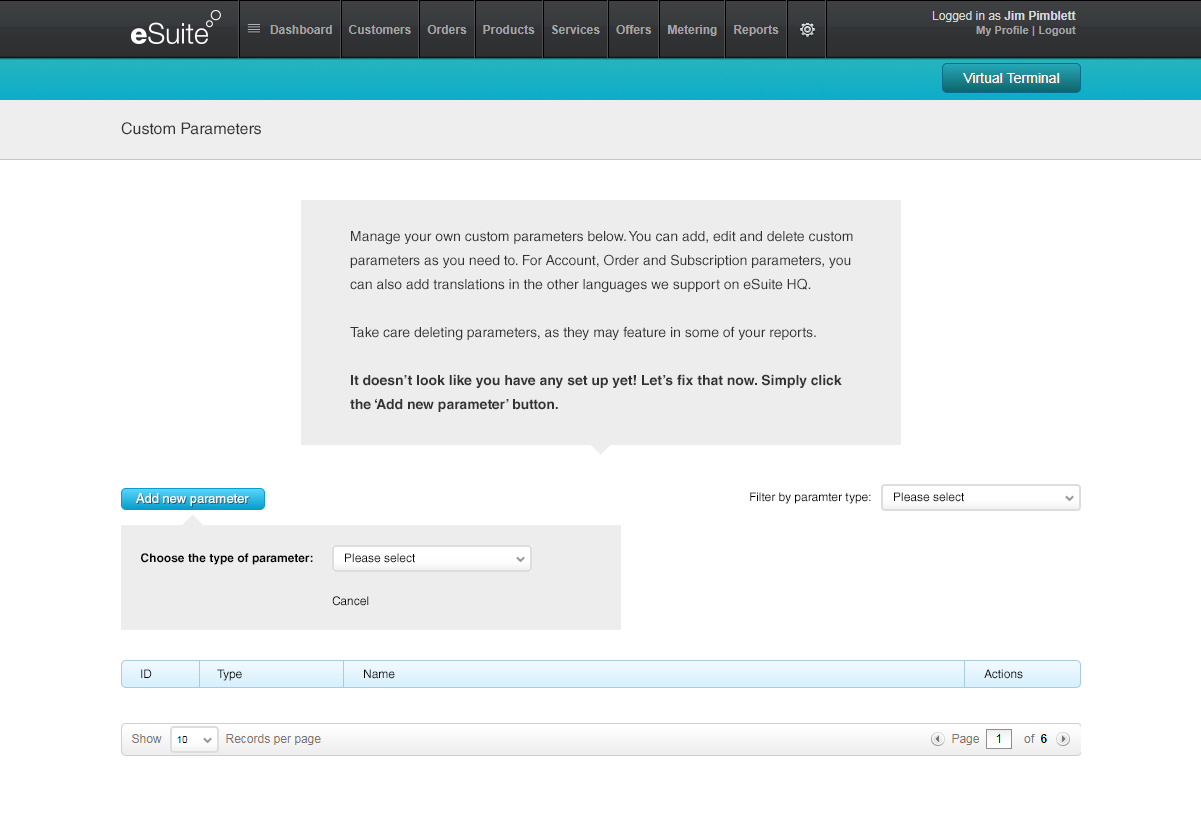Click the page number input field
Screen dimensions: 1201x828
[998, 739]
